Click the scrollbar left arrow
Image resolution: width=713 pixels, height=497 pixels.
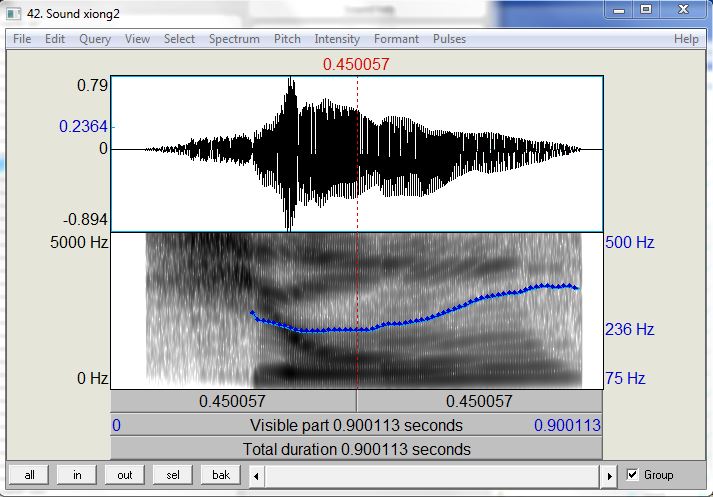[256, 476]
